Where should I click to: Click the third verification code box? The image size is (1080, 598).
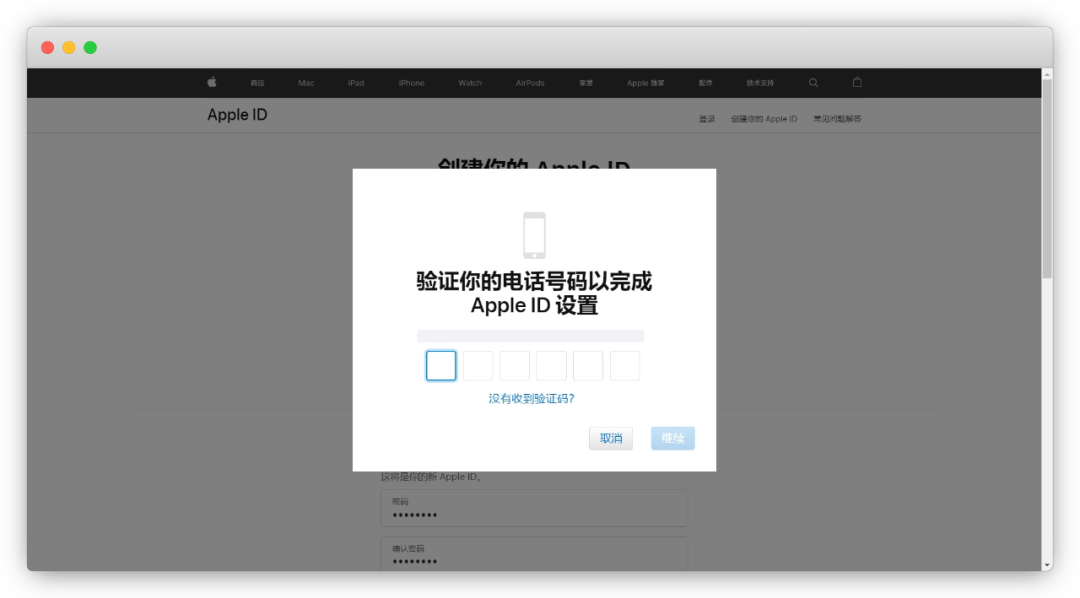pyautogui.click(x=515, y=366)
